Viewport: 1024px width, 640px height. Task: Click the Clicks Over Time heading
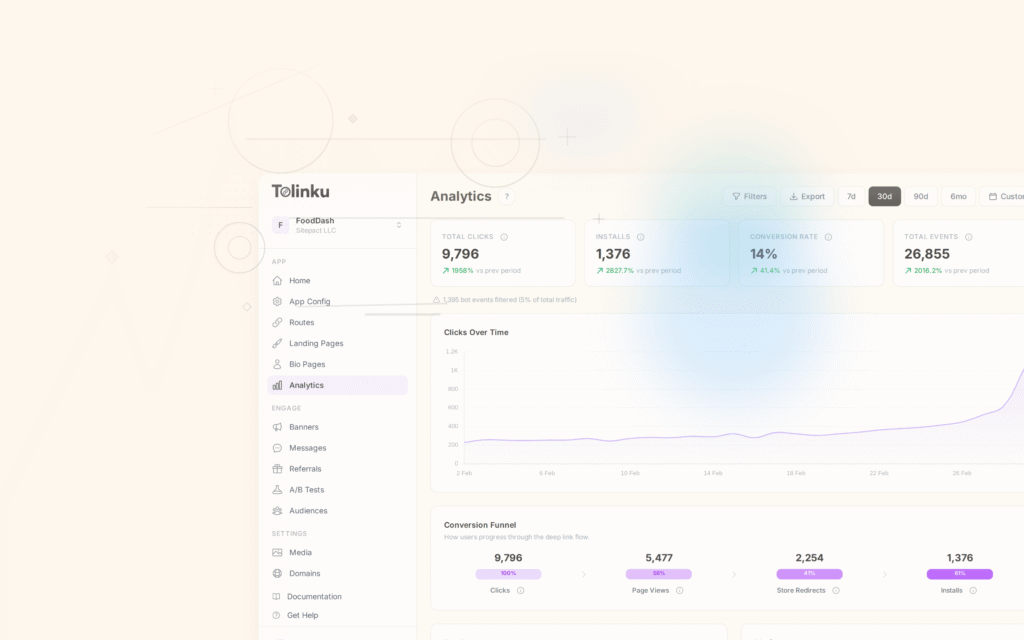(x=476, y=332)
